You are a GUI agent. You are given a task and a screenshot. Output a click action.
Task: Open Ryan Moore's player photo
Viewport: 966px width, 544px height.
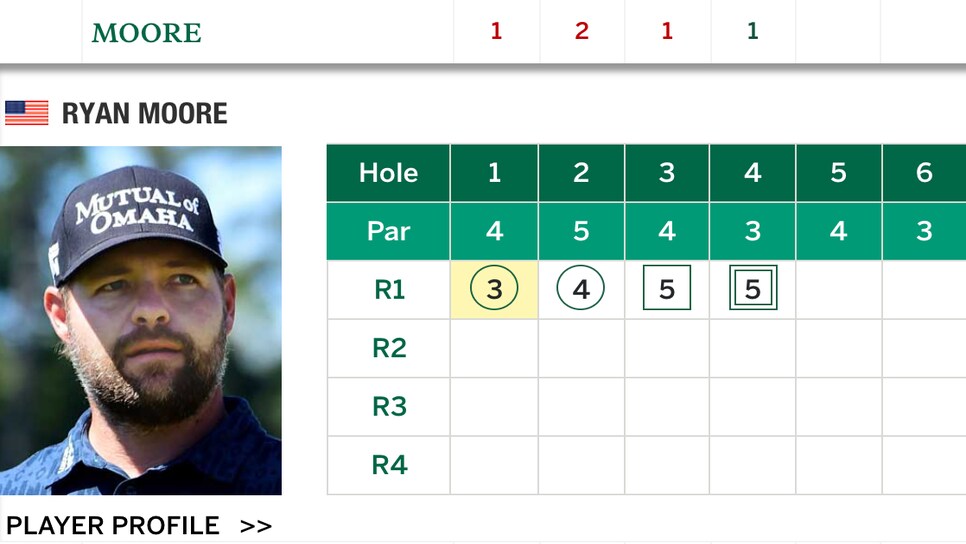(x=140, y=320)
